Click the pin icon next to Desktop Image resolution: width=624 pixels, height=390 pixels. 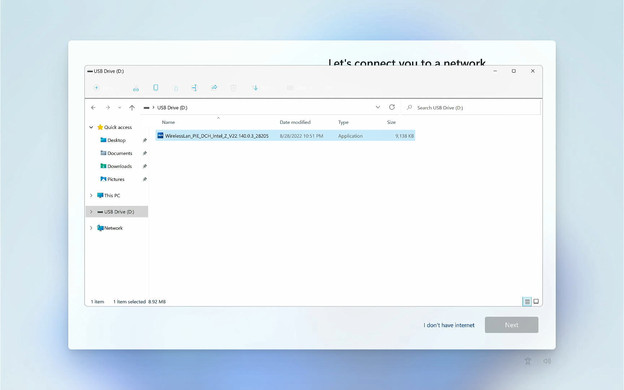click(144, 140)
